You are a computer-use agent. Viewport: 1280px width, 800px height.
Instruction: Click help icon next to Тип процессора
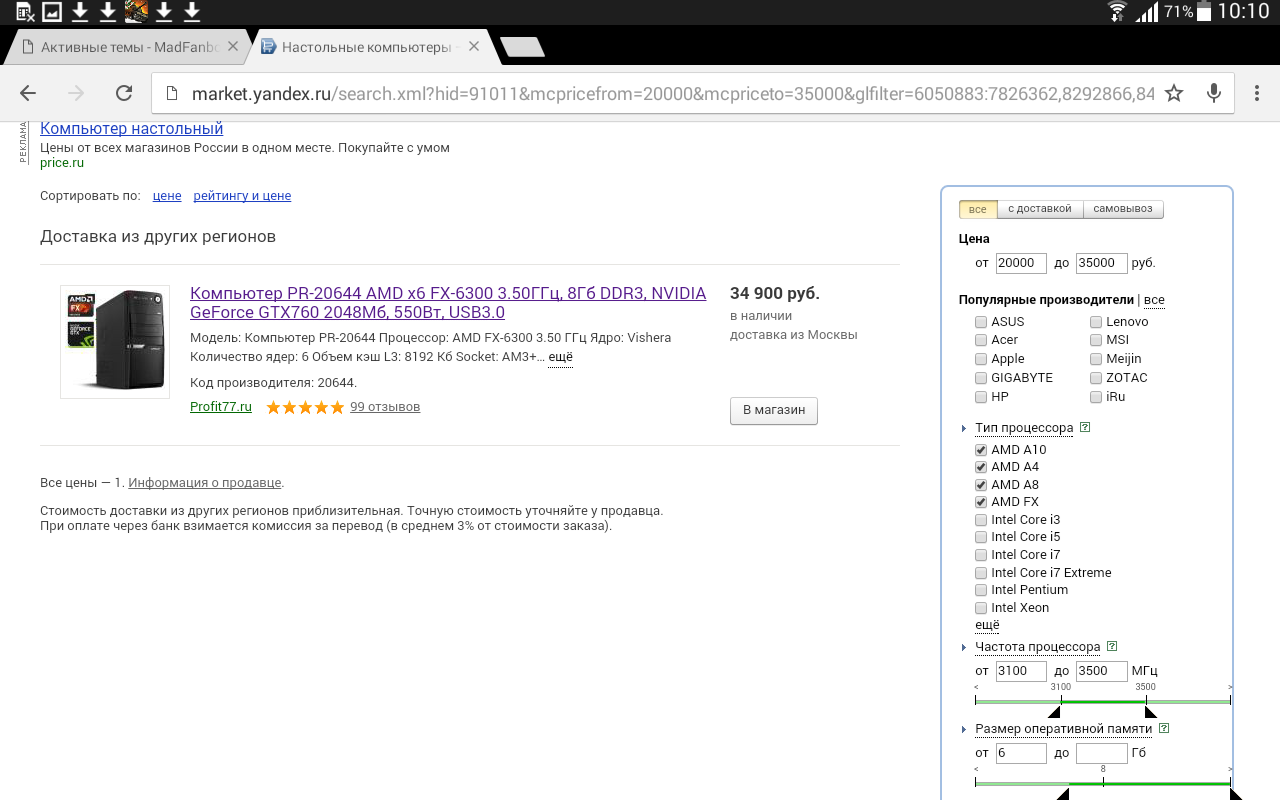pyautogui.click(x=1085, y=427)
